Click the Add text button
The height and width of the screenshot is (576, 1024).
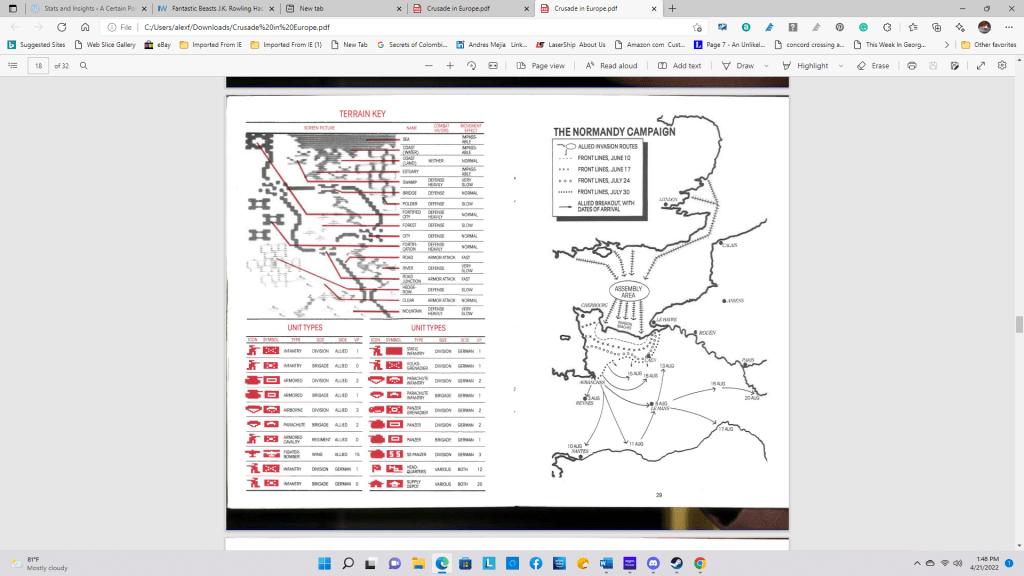point(680,65)
